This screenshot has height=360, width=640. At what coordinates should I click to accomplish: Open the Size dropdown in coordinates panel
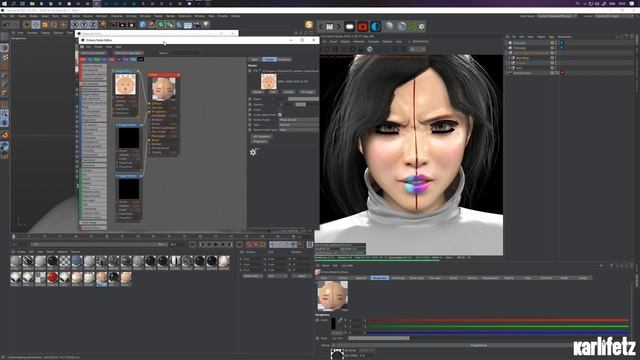[x=276, y=276]
